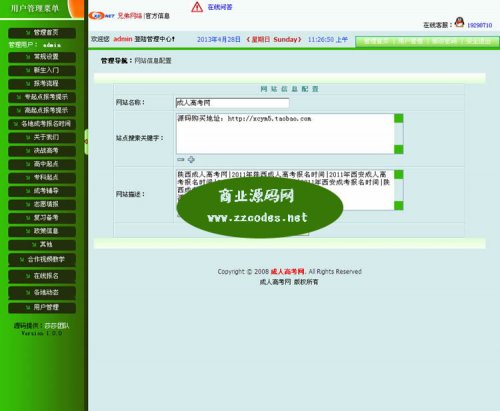Click the arrow icon beside 在线报名
The image size is (500, 411).
point(28,276)
